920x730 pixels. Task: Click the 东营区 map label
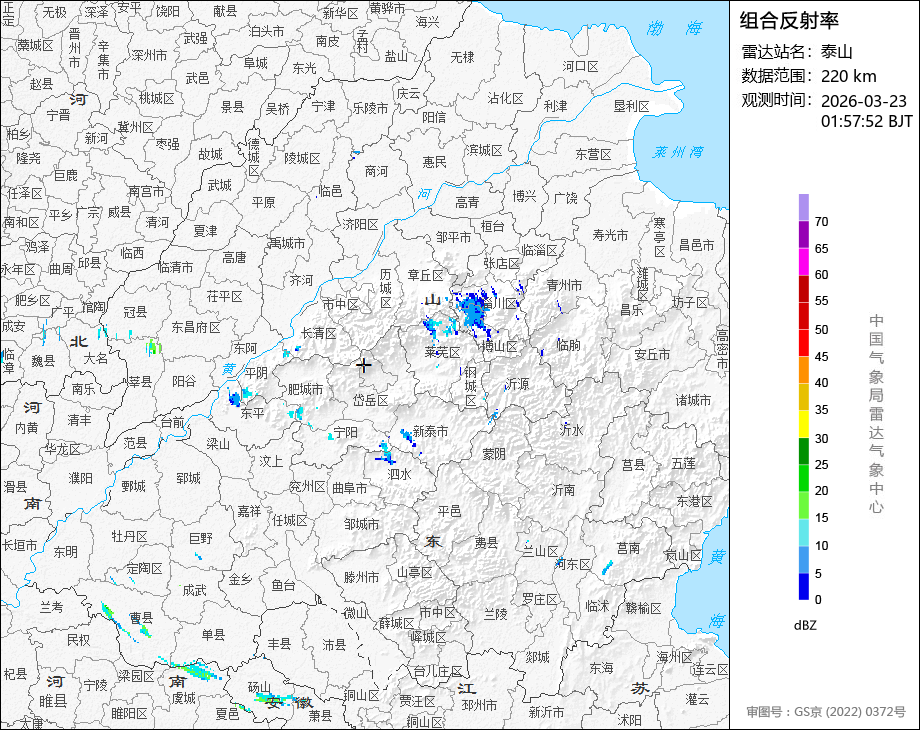tap(593, 154)
